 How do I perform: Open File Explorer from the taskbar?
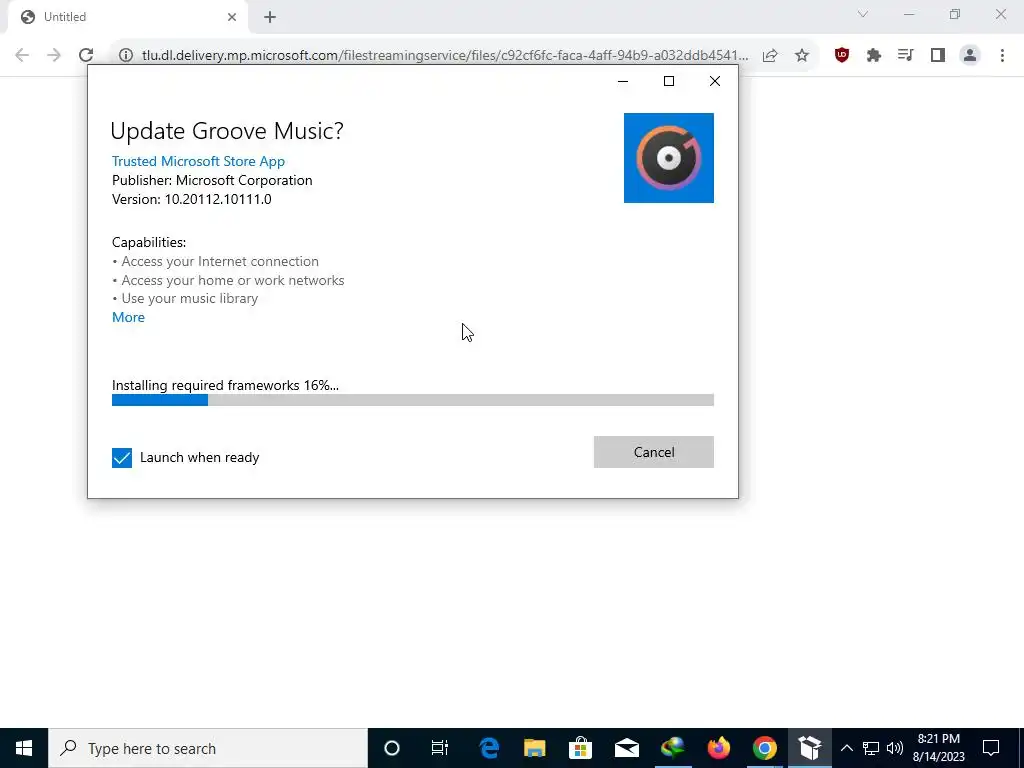tap(534, 748)
